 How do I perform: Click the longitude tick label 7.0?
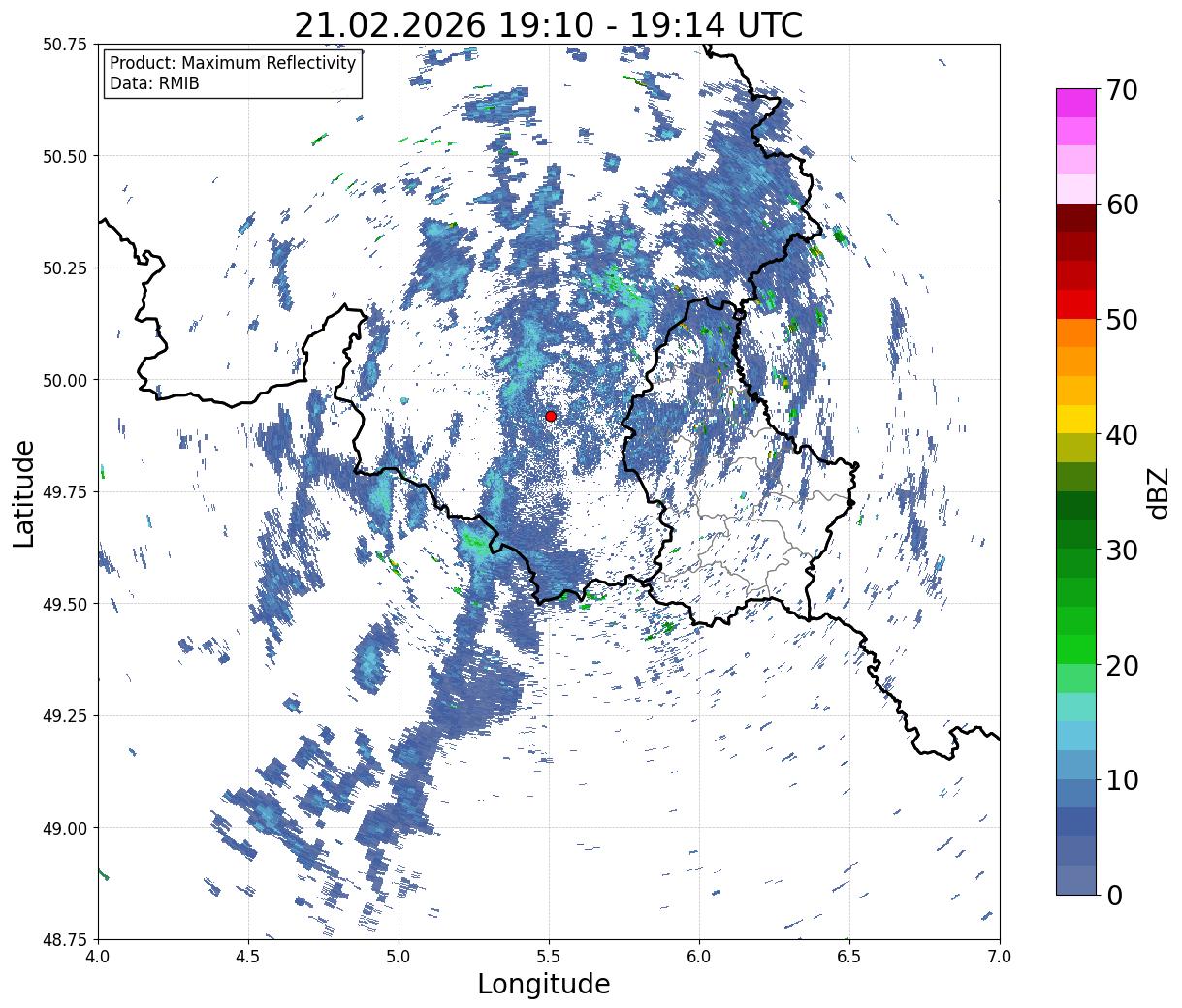pyautogui.click(x=1000, y=956)
